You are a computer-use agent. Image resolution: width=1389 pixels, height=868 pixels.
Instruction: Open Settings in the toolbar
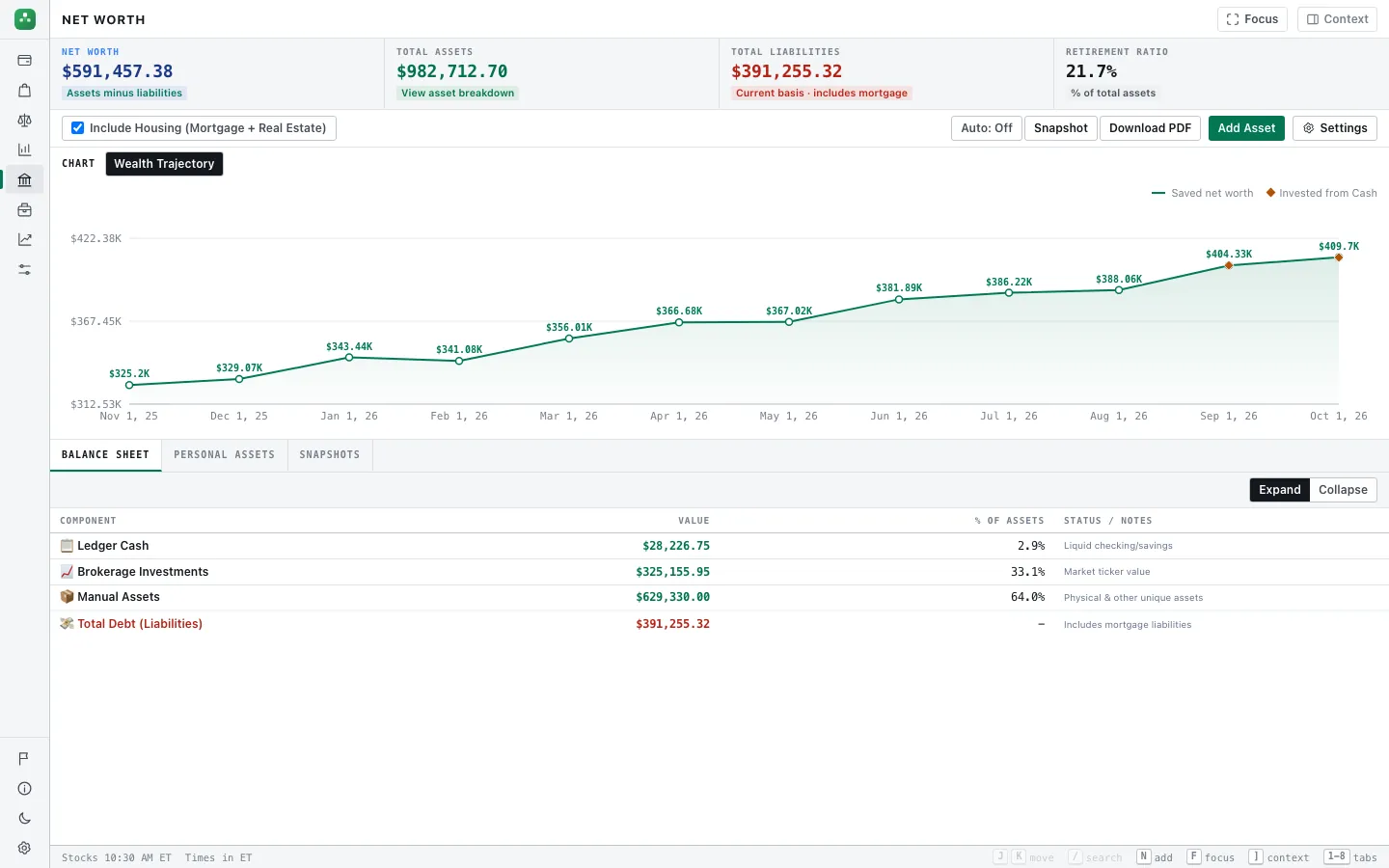tap(1335, 128)
